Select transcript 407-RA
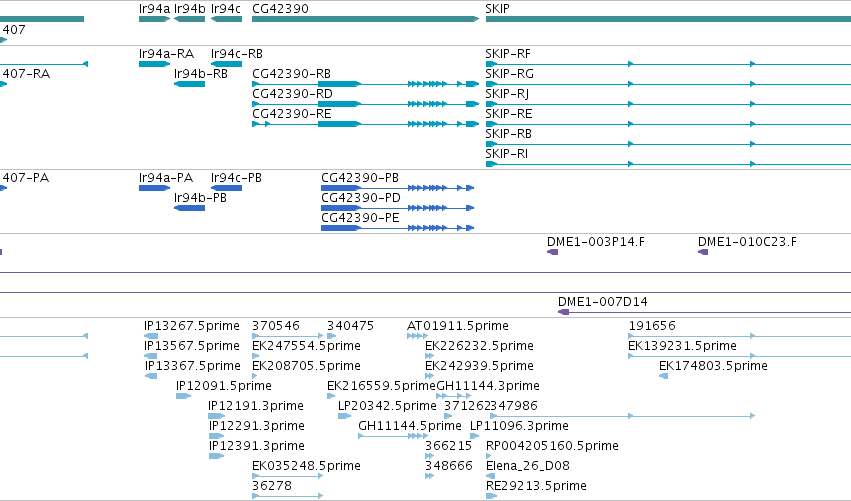The width and height of the screenshot is (851, 501). 3,84
